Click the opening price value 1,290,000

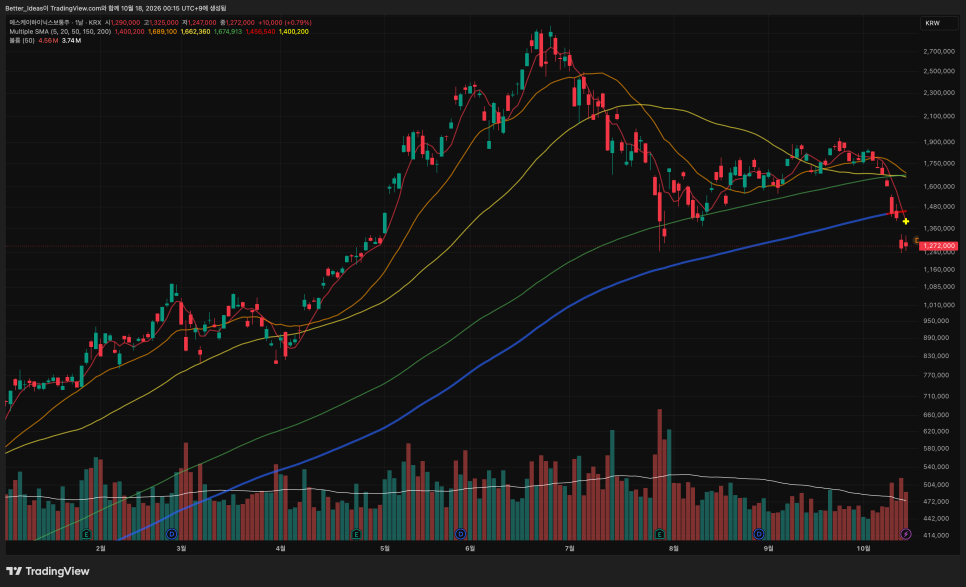125,23
